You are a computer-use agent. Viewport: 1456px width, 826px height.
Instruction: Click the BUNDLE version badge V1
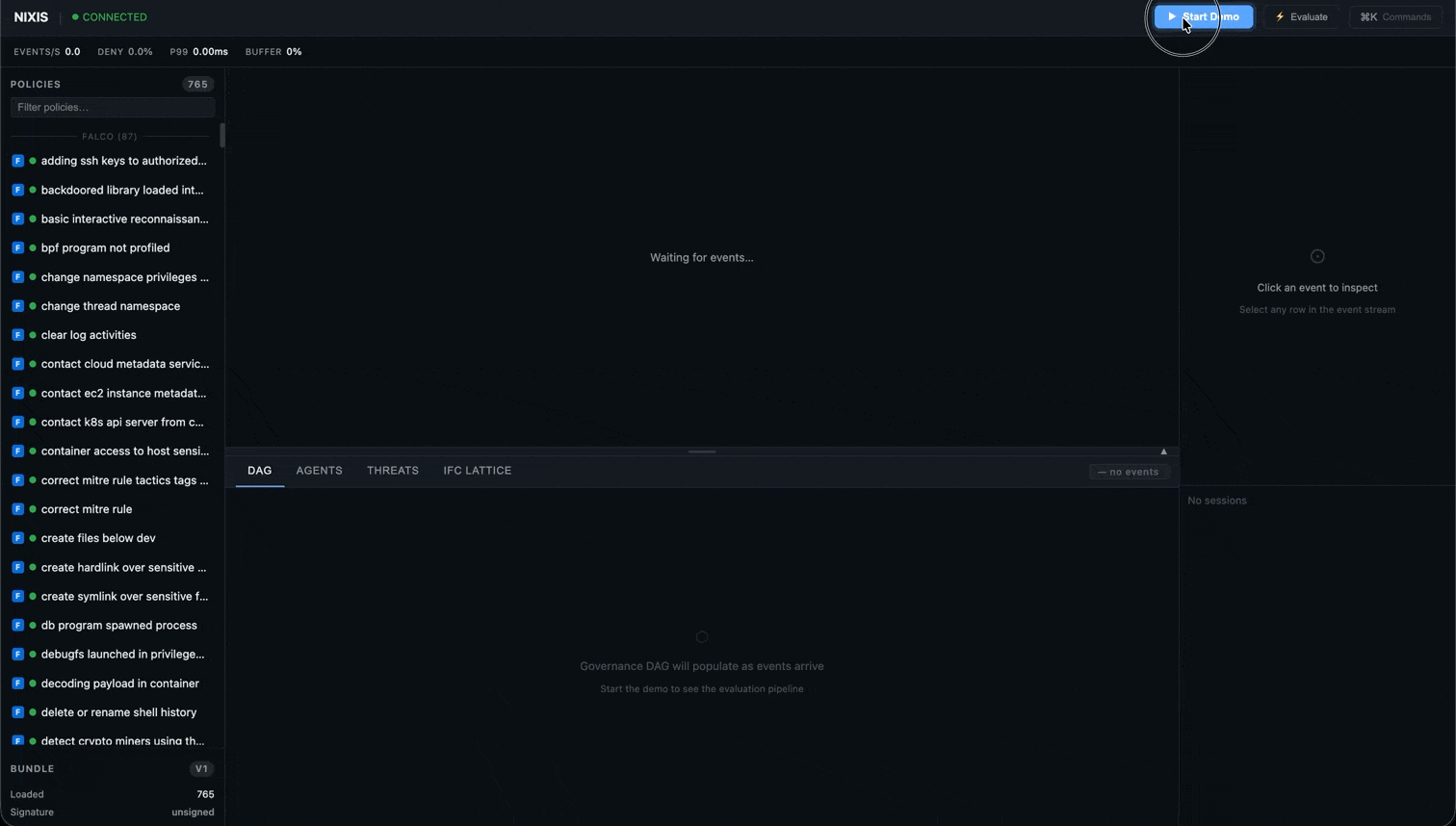click(x=201, y=768)
